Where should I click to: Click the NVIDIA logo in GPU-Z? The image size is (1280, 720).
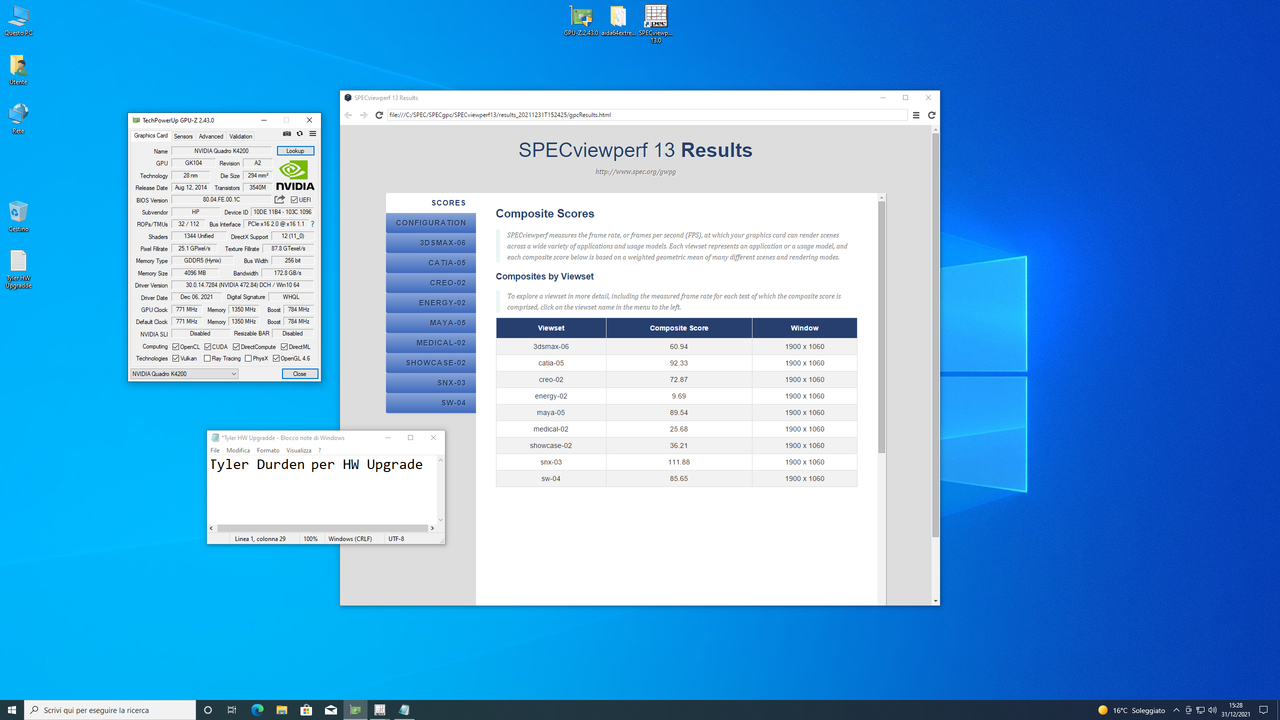pos(294,175)
